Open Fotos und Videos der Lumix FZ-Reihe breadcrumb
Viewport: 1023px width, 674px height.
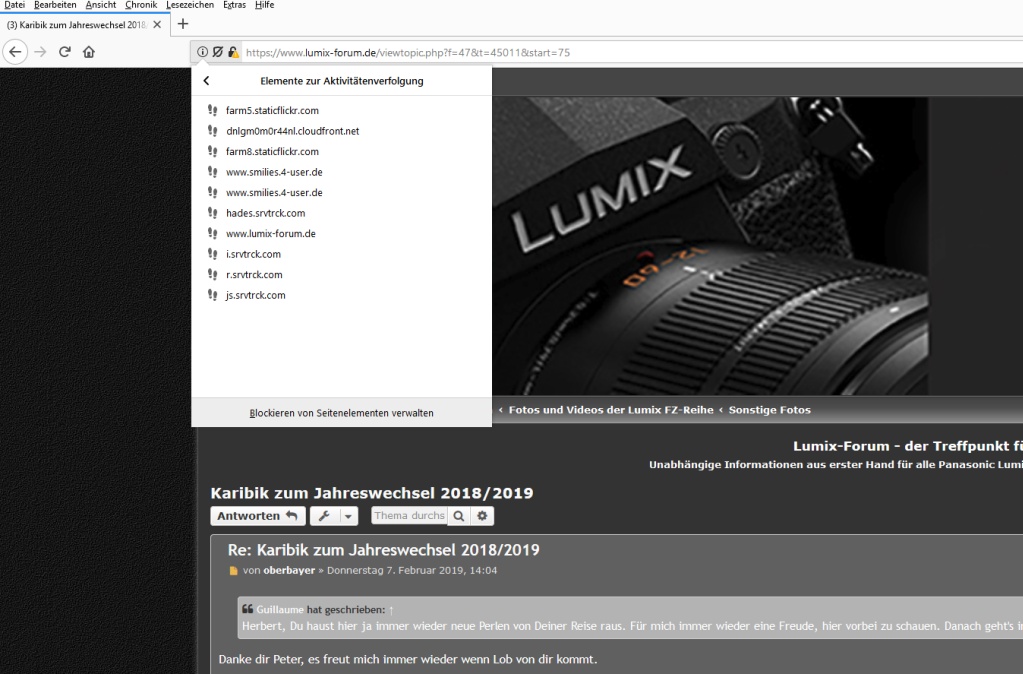coord(611,410)
